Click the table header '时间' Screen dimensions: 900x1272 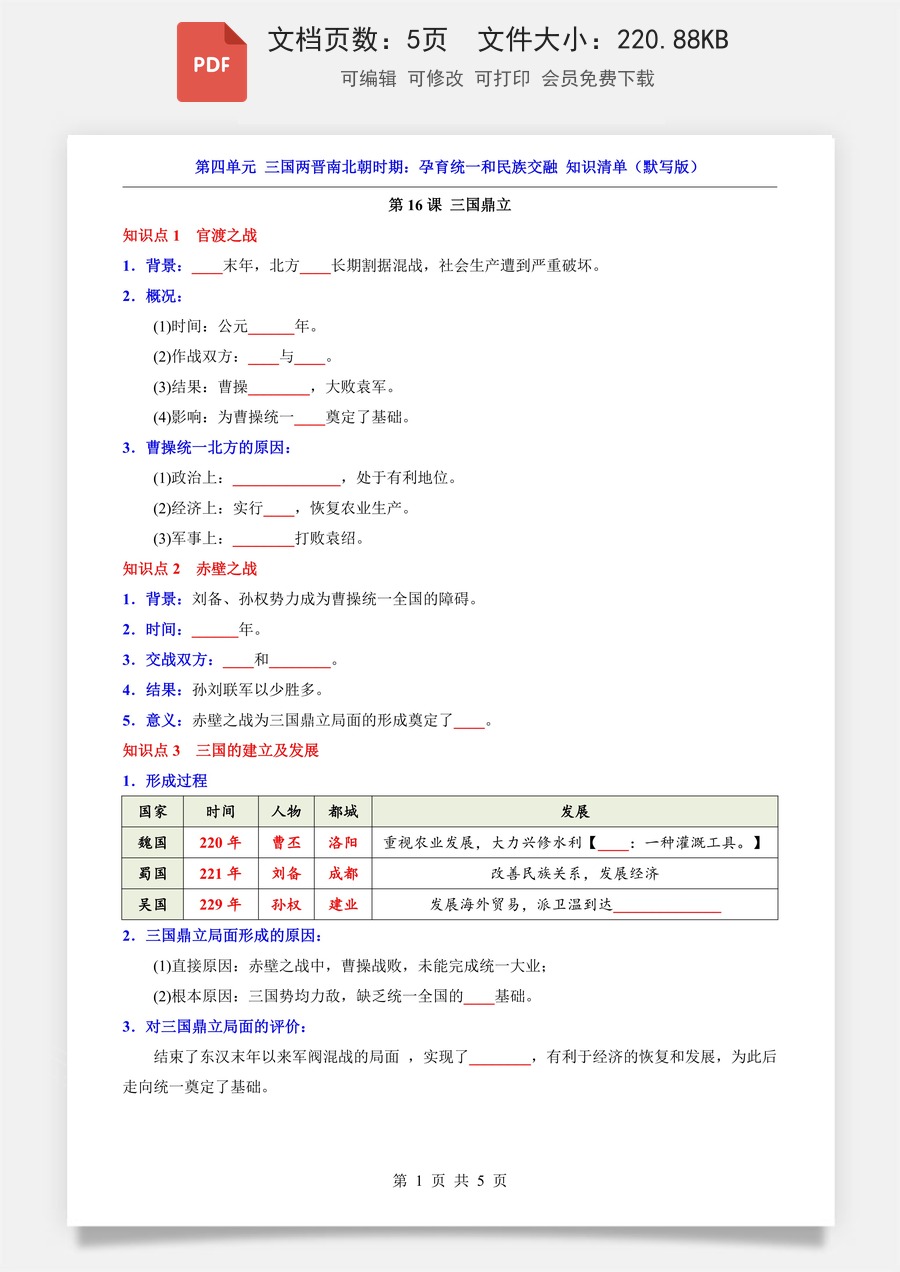tap(221, 812)
